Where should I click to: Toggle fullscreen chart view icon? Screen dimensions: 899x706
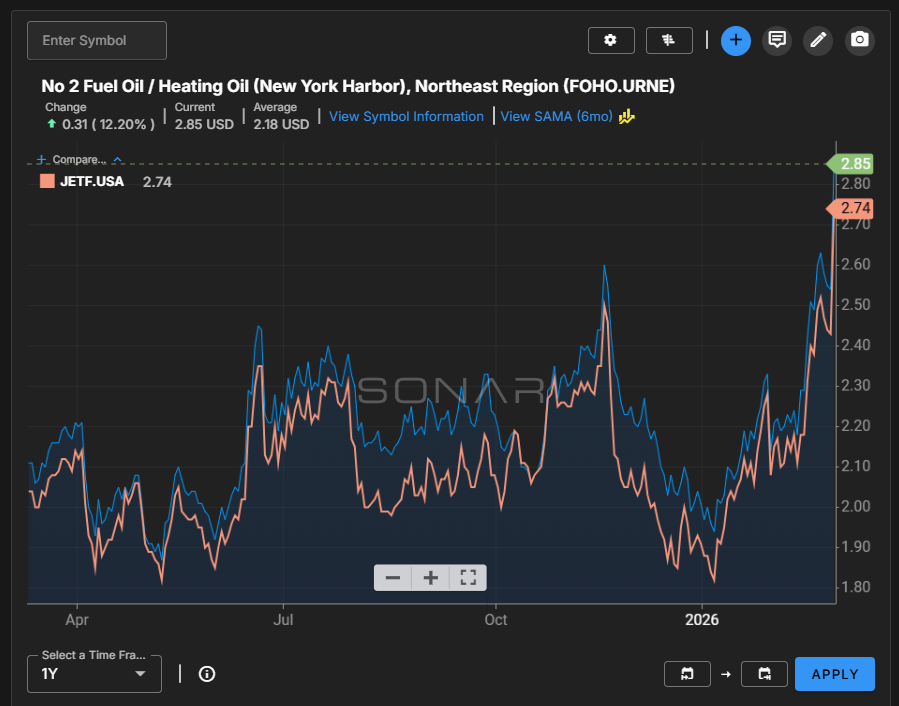pyautogui.click(x=468, y=578)
